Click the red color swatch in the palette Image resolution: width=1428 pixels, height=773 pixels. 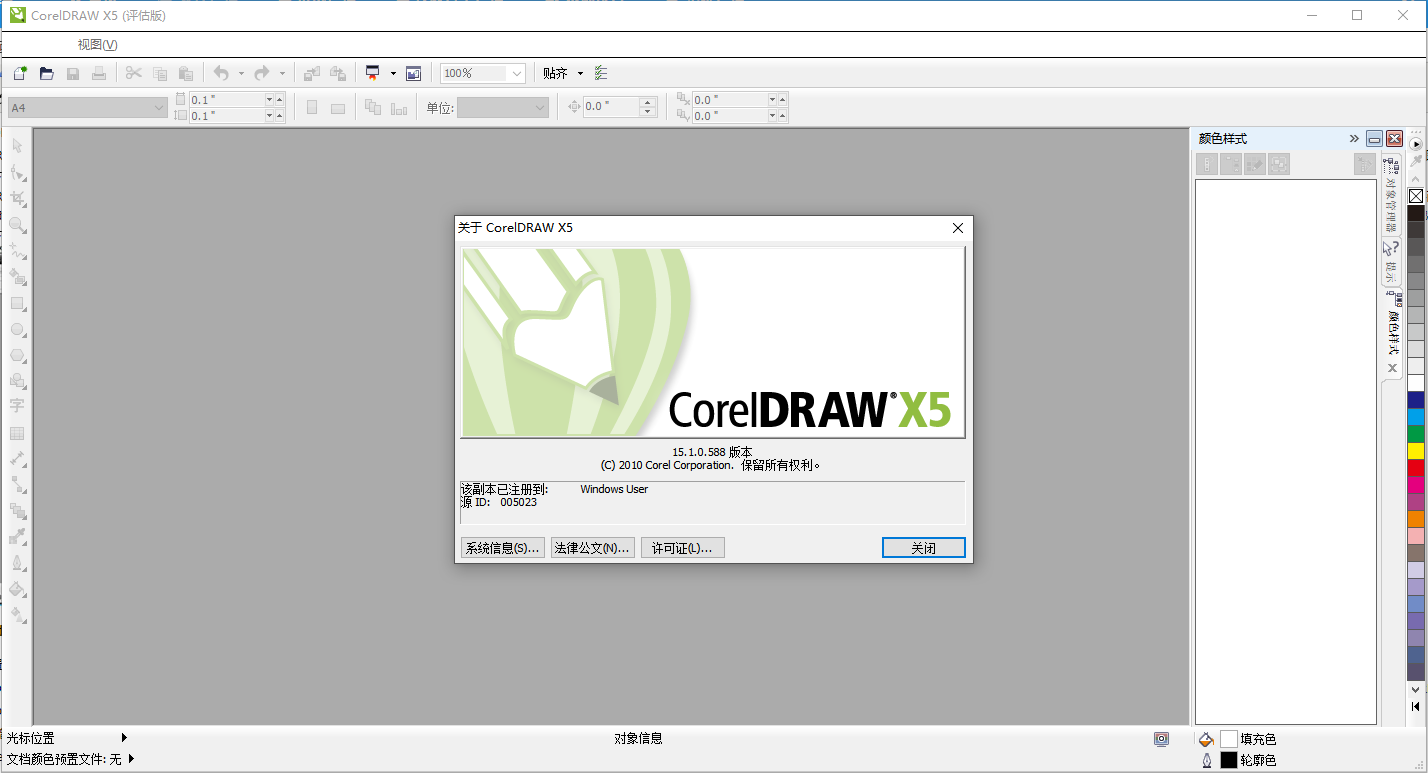[1415, 470]
